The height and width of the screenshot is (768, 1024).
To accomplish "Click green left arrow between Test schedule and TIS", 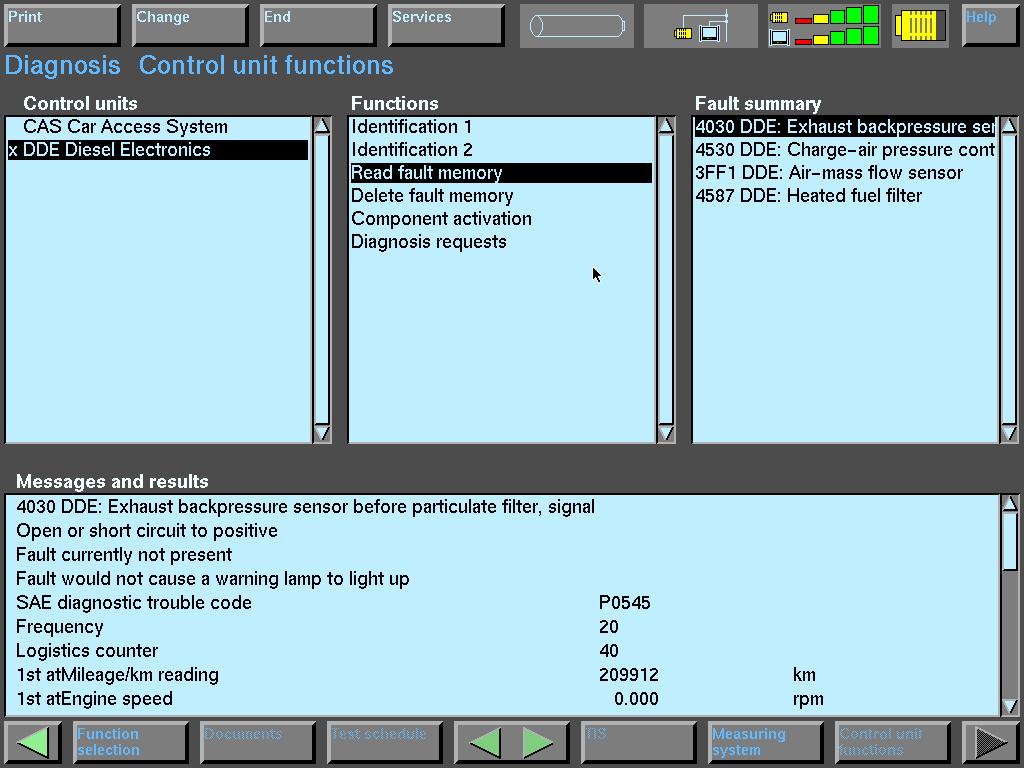I will [485, 742].
